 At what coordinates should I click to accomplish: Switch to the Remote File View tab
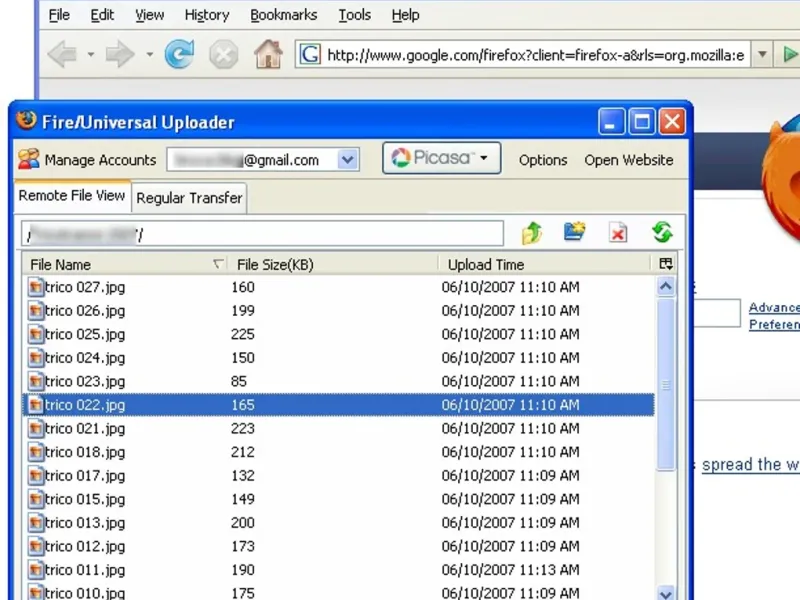[x=72, y=195]
